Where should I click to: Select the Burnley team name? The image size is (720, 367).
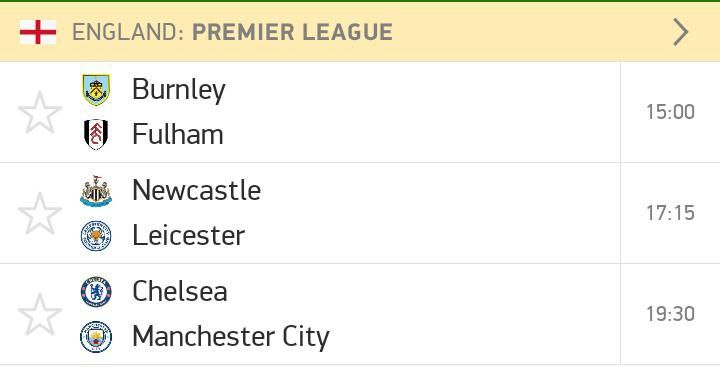179,90
